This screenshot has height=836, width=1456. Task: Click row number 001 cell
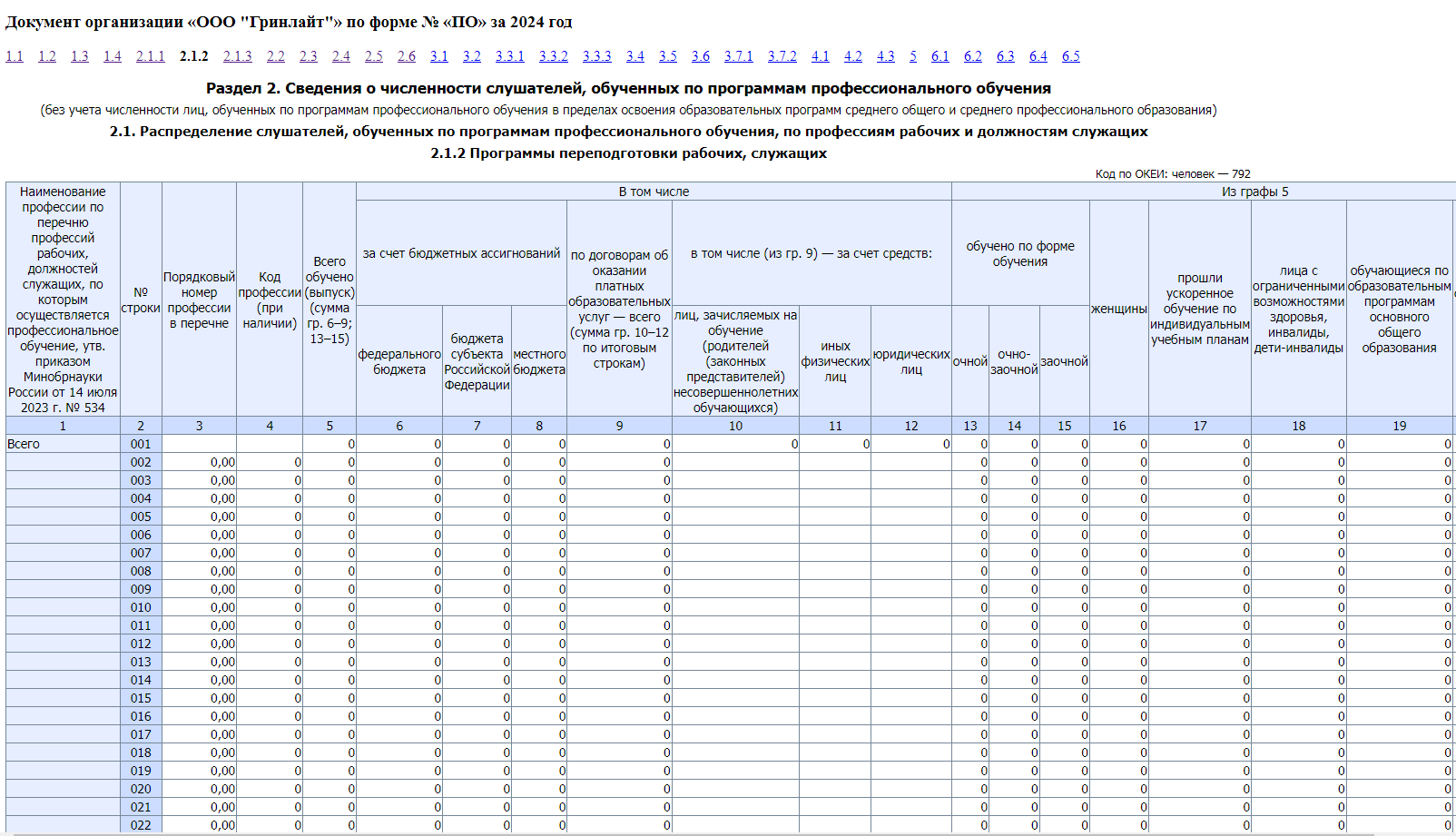coord(141,444)
